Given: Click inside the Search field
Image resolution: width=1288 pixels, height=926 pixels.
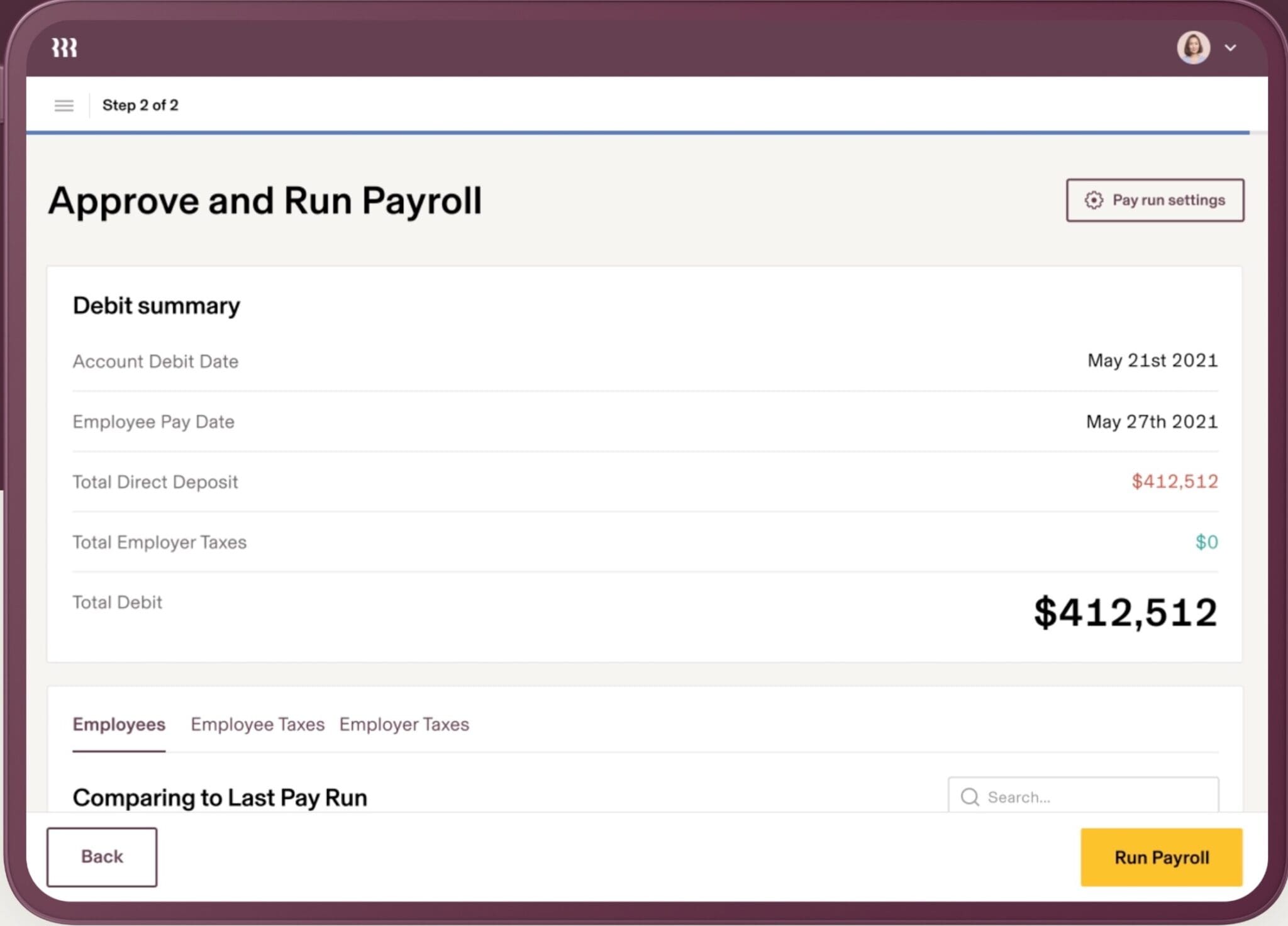Looking at the screenshot, I should click(x=1082, y=796).
